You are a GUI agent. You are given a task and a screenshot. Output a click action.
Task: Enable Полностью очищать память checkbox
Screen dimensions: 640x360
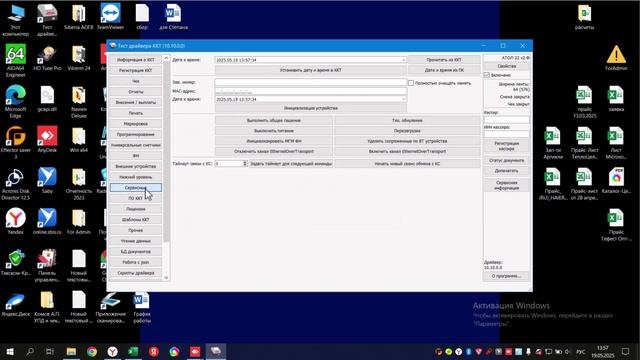(x=411, y=83)
